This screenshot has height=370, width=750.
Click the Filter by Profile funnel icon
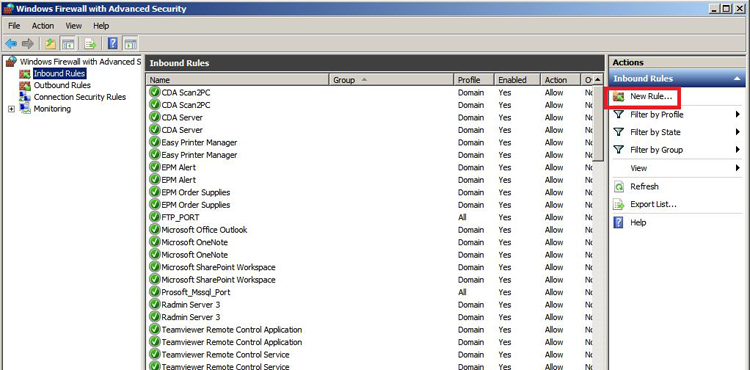[x=619, y=115]
